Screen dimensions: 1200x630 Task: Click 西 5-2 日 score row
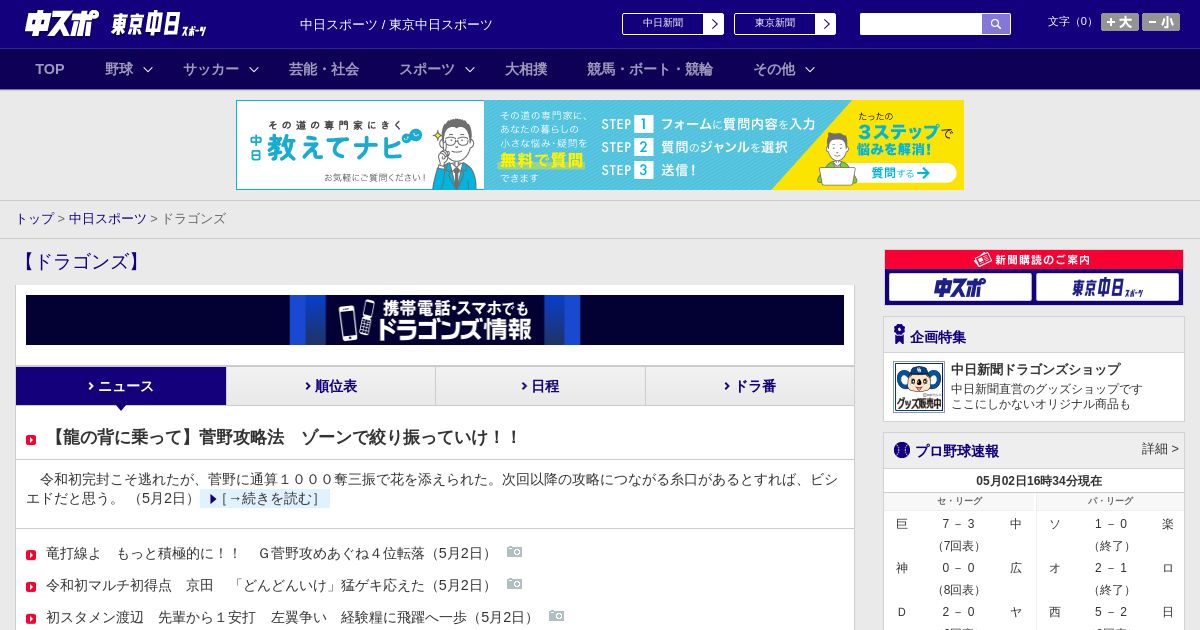coord(1111,612)
